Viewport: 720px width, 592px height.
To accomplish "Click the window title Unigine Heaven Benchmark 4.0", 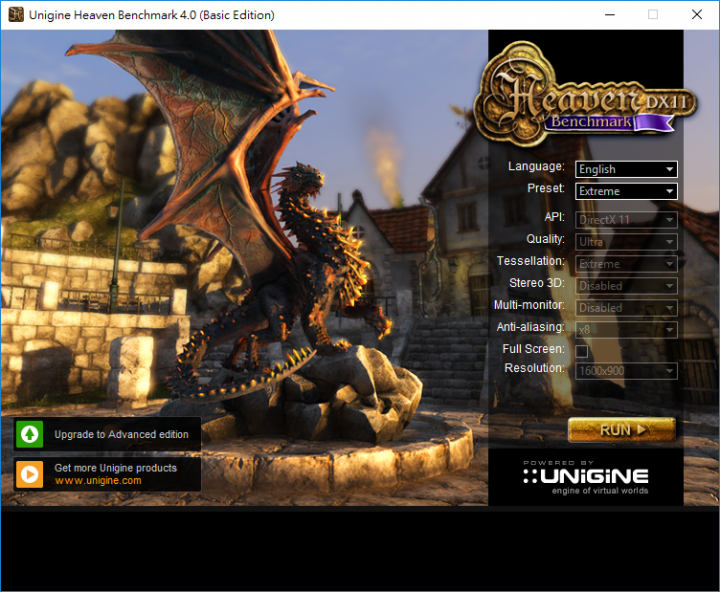I will [152, 15].
